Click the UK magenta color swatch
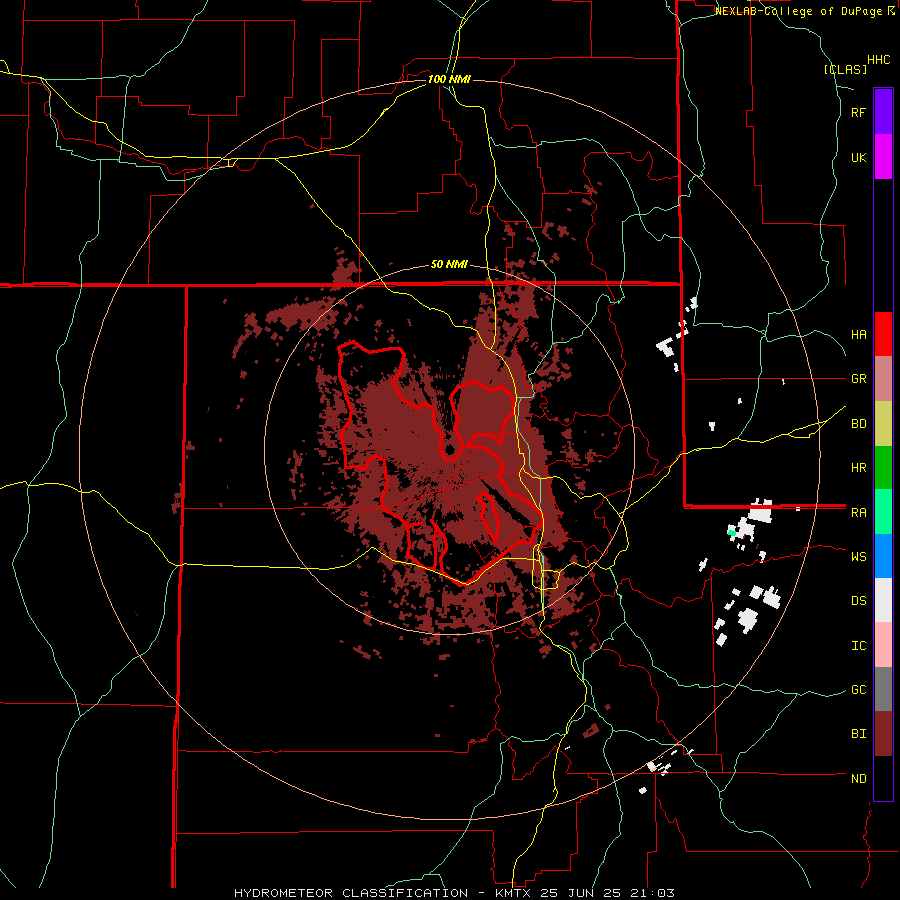This screenshot has height=900, width=900. (x=883, y=157)
